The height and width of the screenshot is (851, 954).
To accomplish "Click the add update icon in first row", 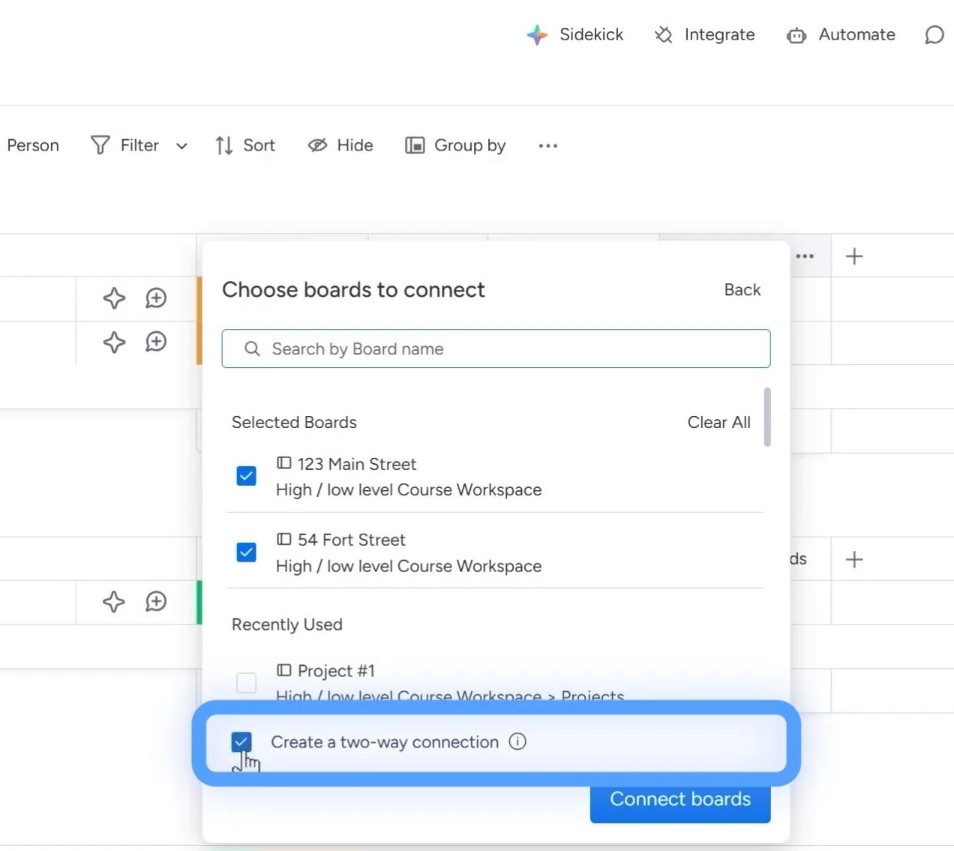I will coord(156,298).
